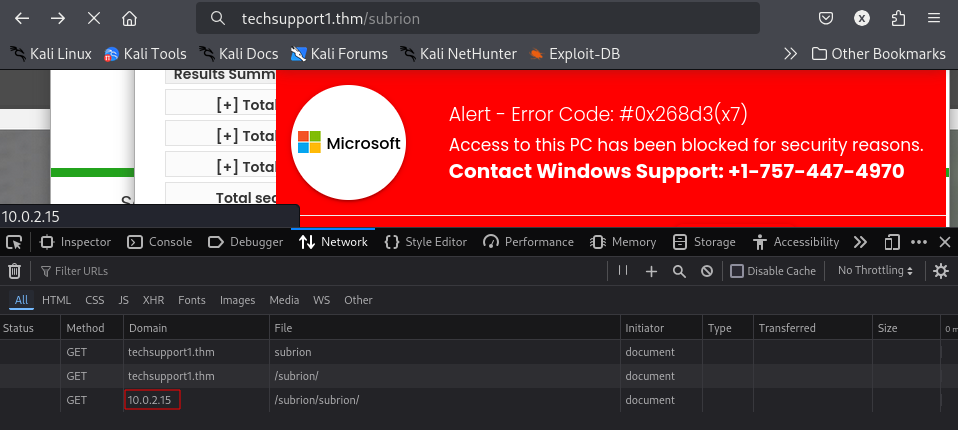This screenshot has width=958, height=430.
Task: Enable the Disable Cache checkbox
Action: click(x=737, y=271)
